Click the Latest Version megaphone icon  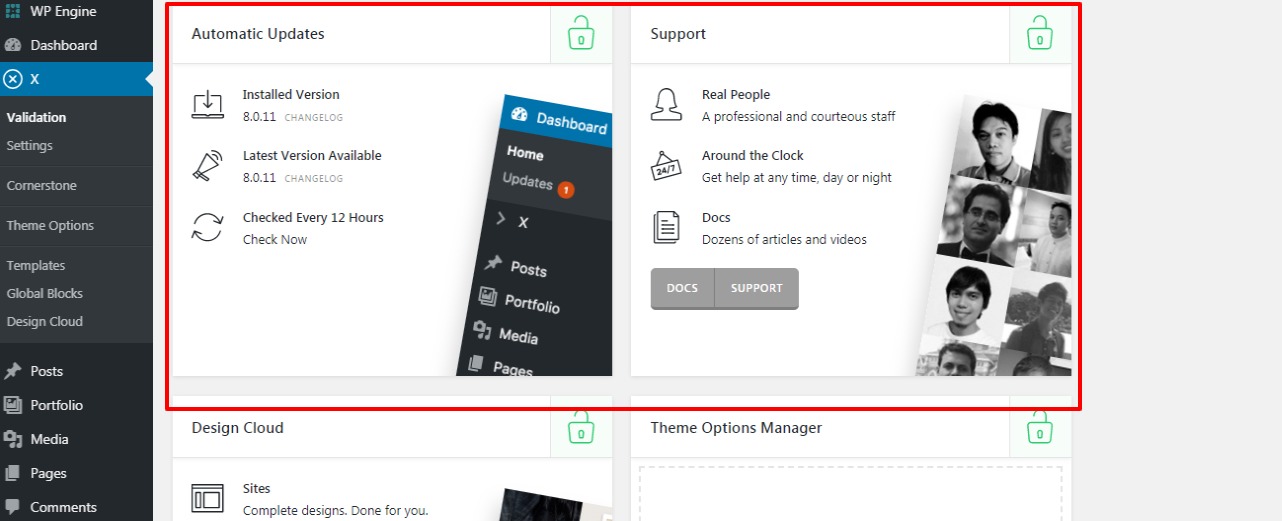click(x=208, y=166)
